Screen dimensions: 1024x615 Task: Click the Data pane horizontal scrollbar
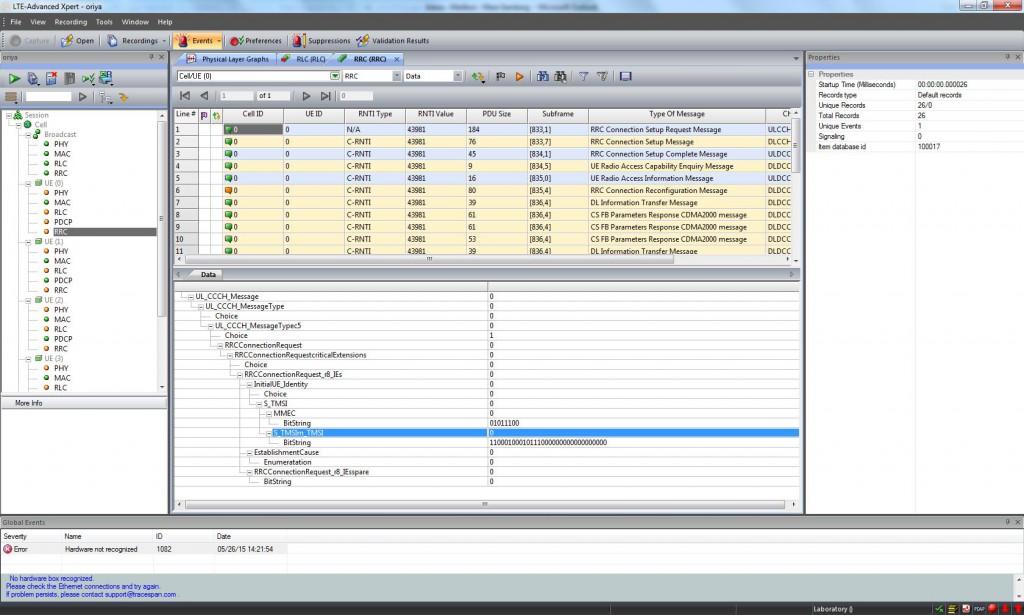485,505
